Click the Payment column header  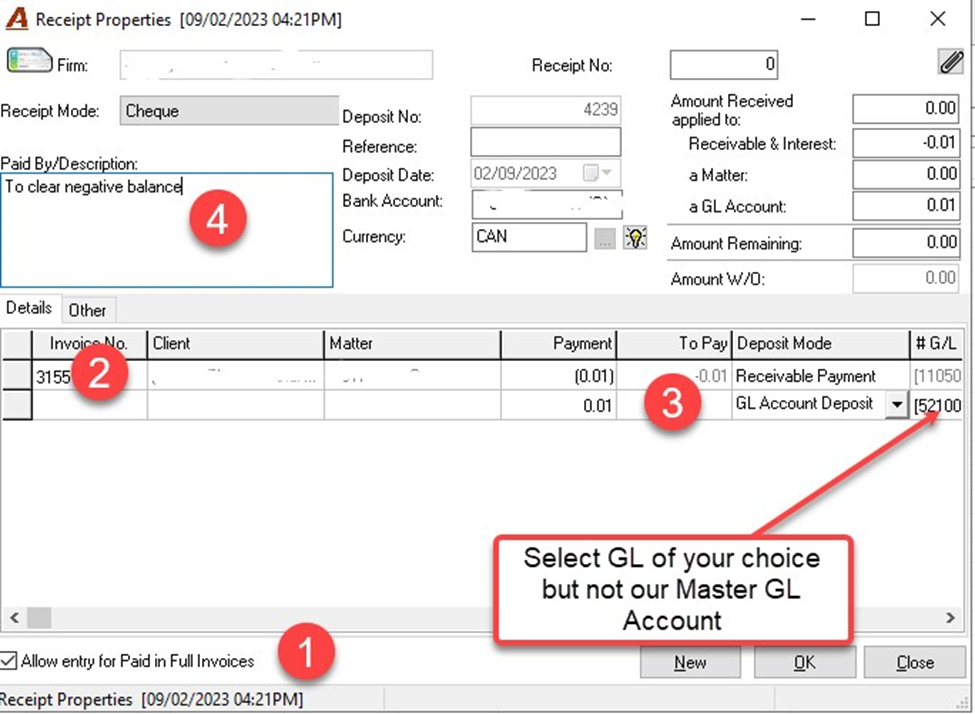tap(558, 344)
